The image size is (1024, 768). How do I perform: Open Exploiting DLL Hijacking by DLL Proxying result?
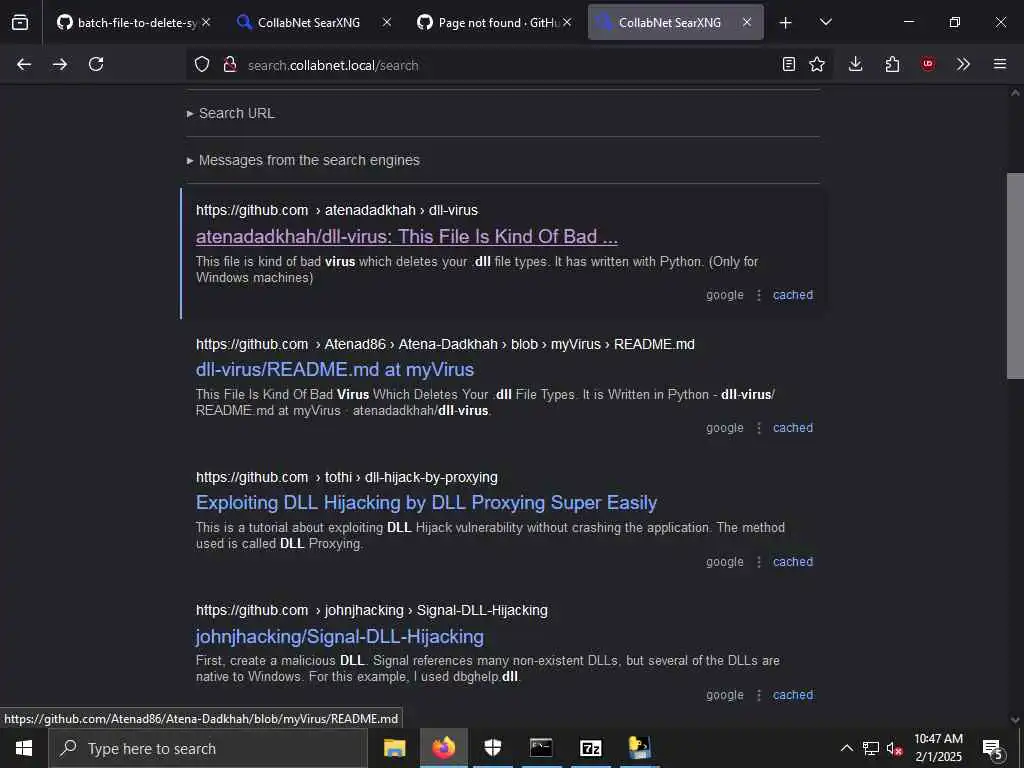(x=426, y=503)
